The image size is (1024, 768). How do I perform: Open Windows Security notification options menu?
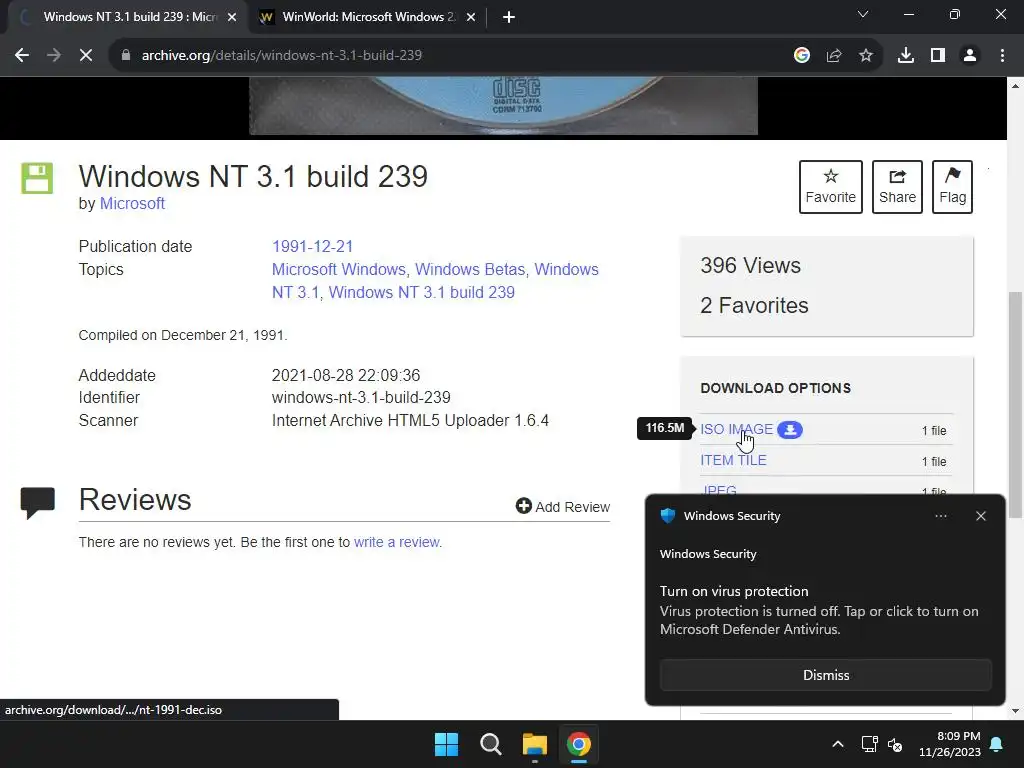[x=940, y=516]
